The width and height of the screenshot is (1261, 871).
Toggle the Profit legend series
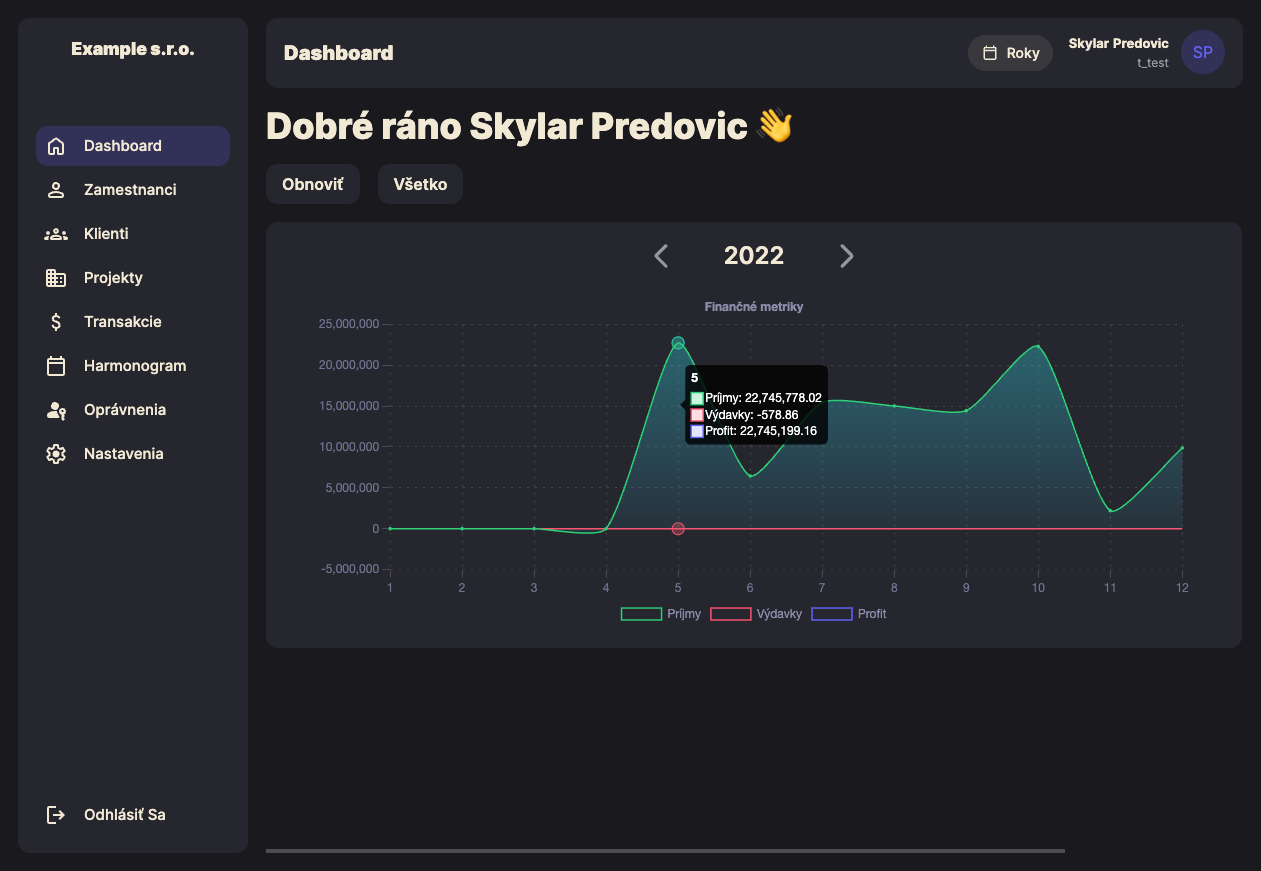coord(849,614)
